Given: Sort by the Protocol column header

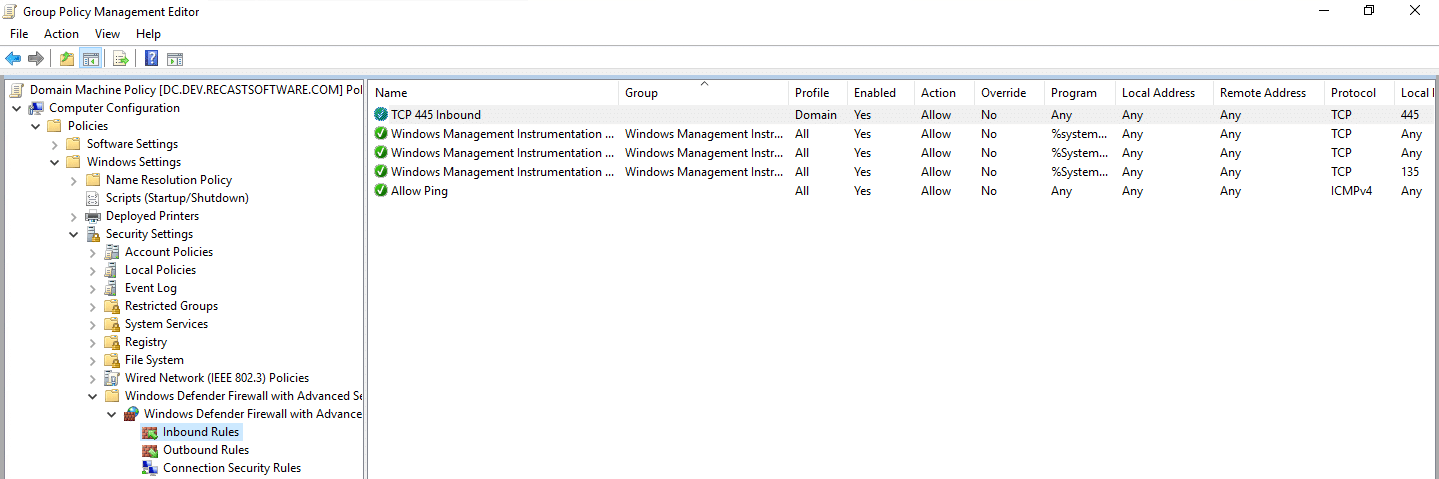Looking at the screenshot, I should (x=1353, y=93).
